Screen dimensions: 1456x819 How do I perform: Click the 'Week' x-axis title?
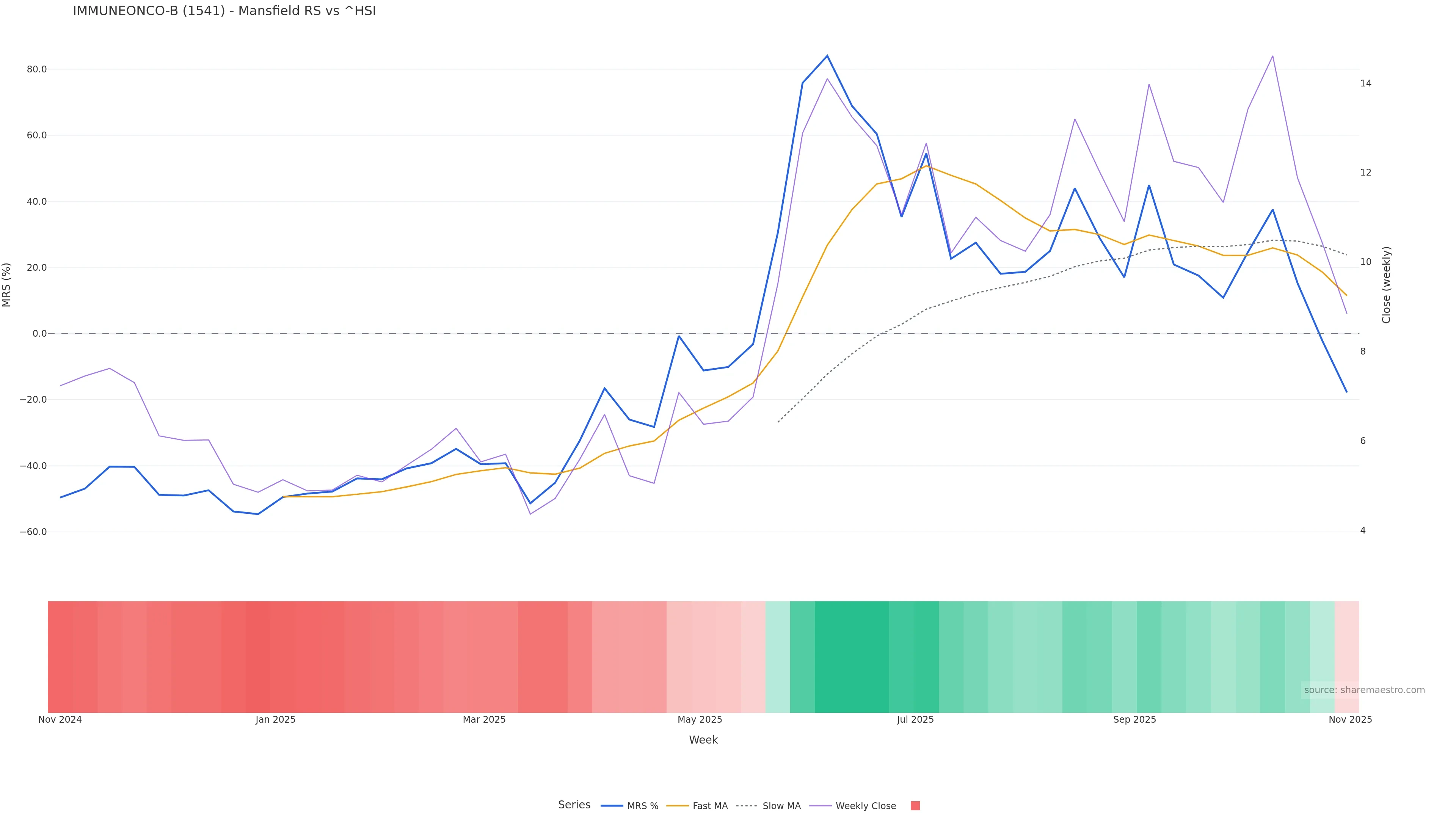click(x=703, y=740)
